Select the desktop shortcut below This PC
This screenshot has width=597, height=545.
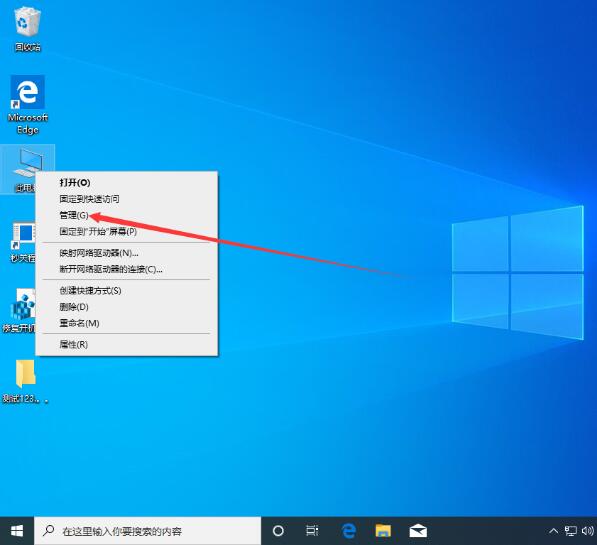(x=23, y=241)
